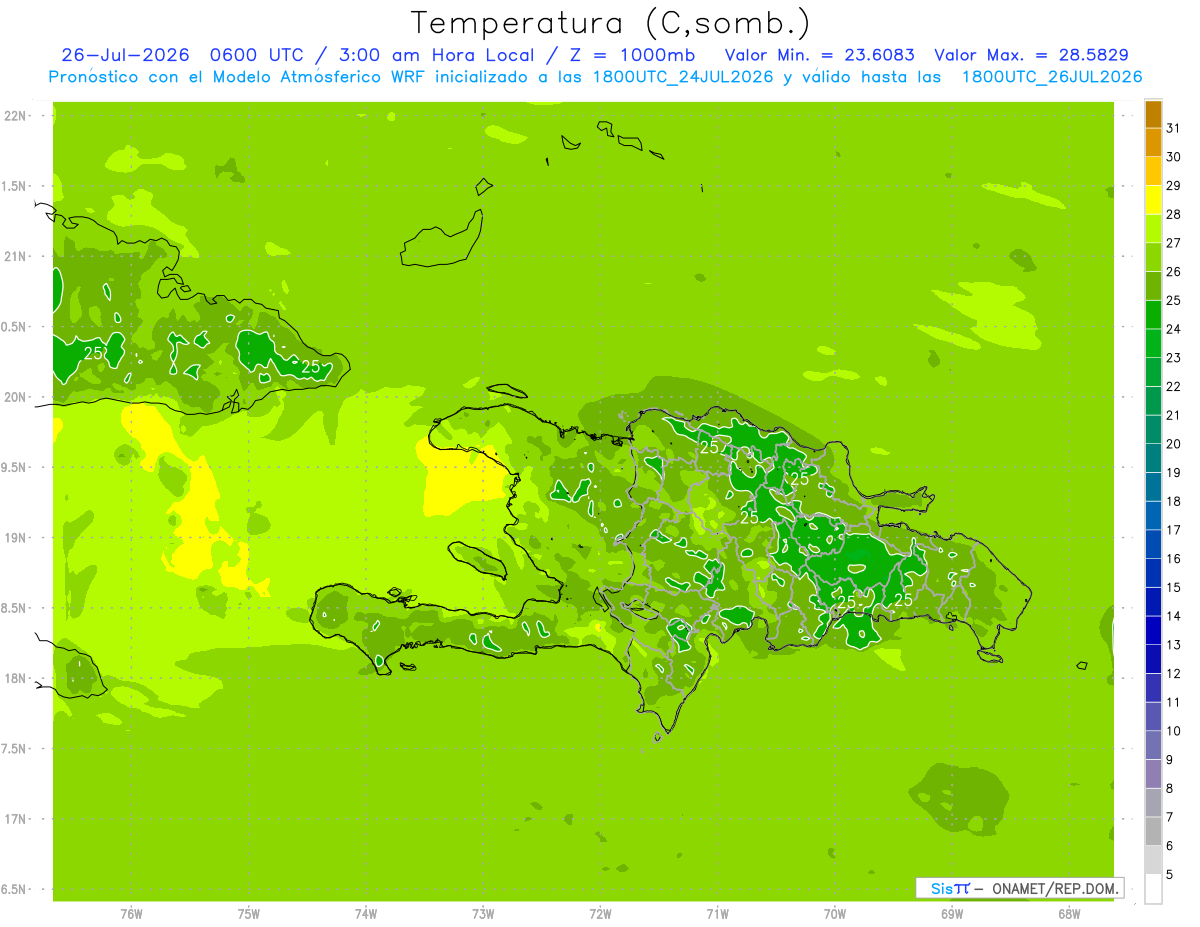
Task: Click the '0.5N' latitude axis label
Action: click(x=15, y=327)
